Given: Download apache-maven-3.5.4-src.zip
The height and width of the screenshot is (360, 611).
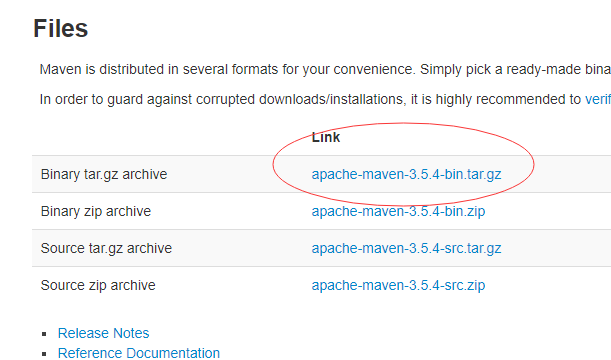Looking at the screenshot, I should coord(398,285).
